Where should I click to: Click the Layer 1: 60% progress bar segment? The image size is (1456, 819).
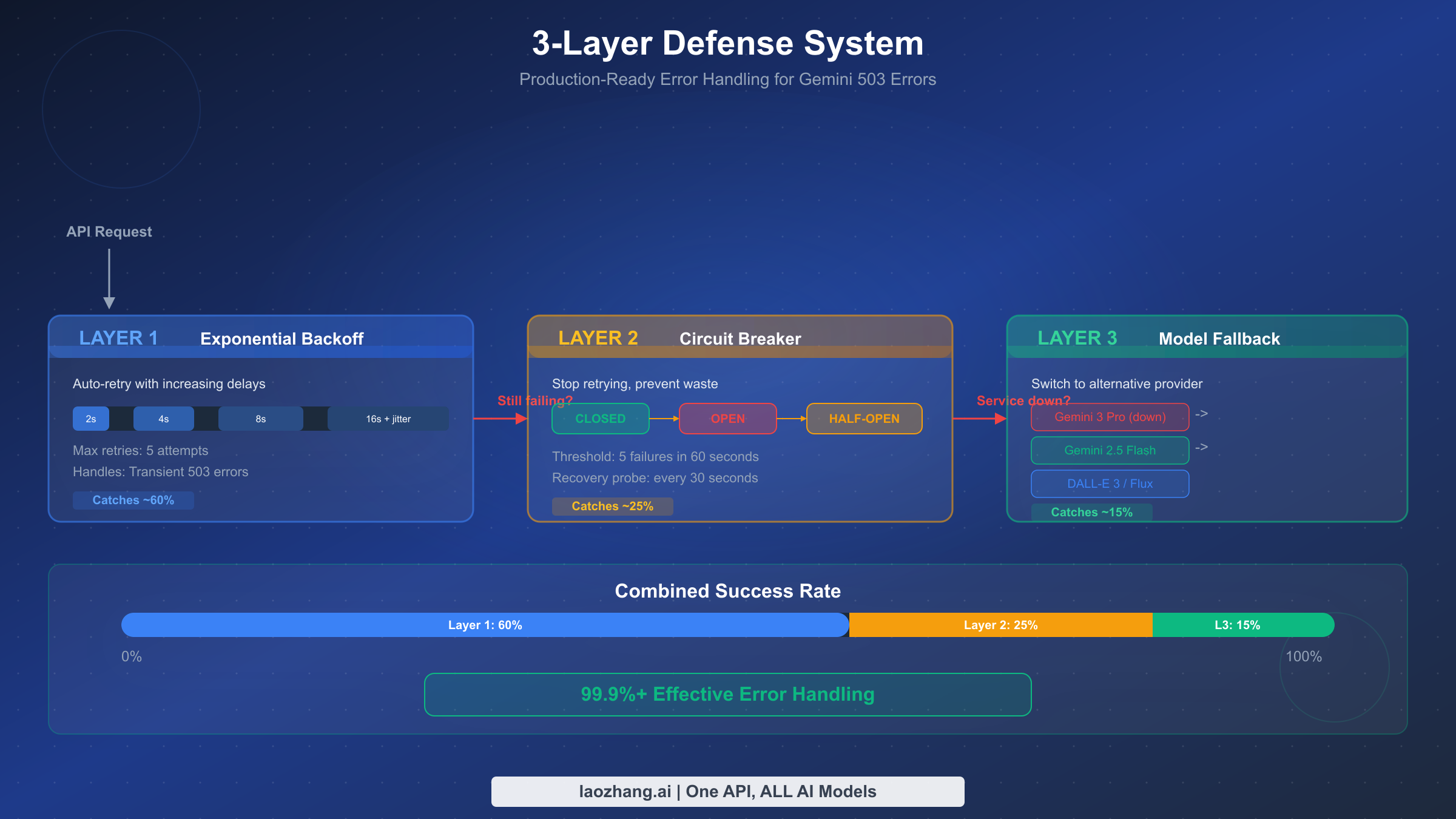[x=485, y=624]
